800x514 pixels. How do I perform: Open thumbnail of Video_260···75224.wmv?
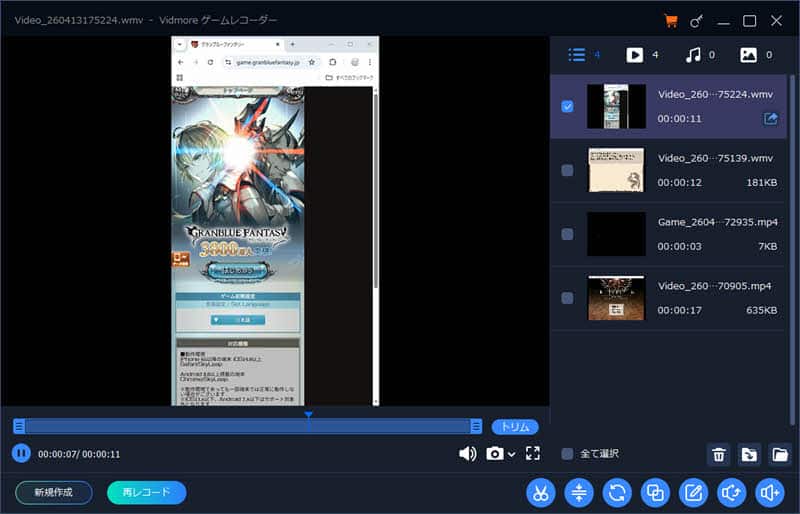[616, 106]
